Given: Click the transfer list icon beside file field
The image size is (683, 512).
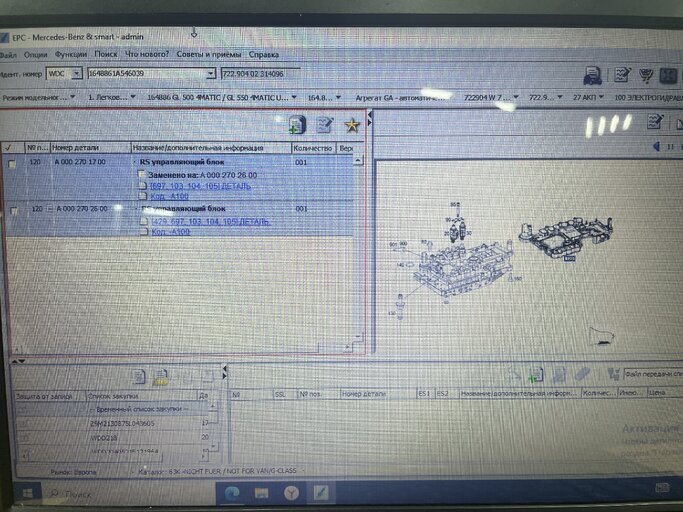Looking at the screenshot, I should point(614,374).
